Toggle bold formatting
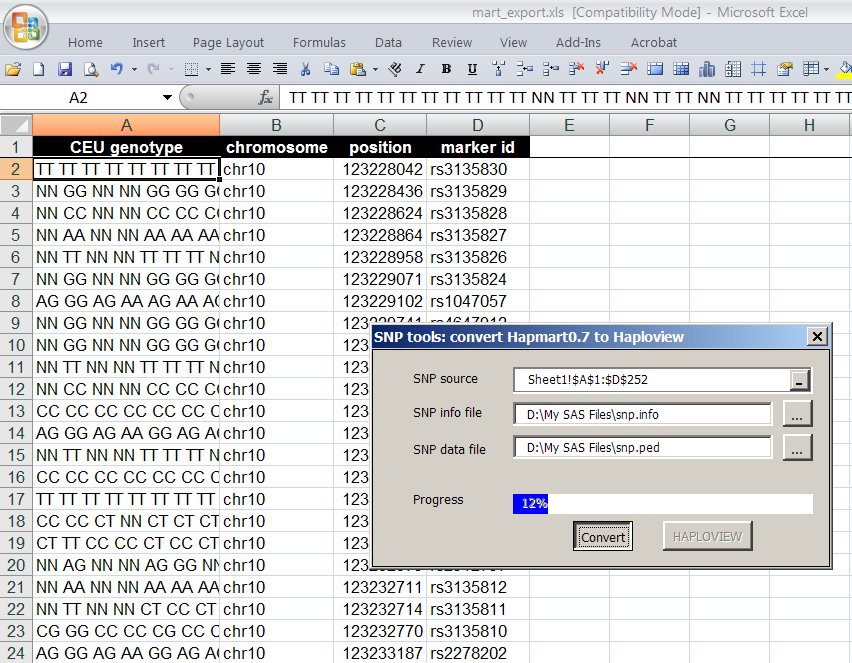 [446, 69]
